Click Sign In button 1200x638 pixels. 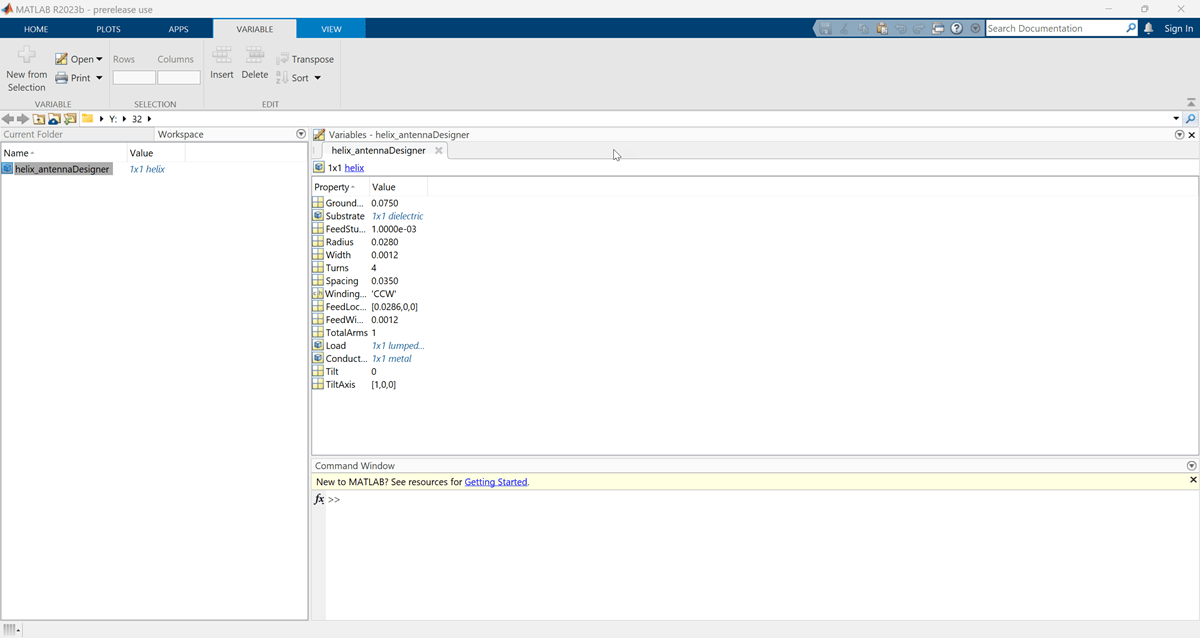click(x=1178, y=29)
